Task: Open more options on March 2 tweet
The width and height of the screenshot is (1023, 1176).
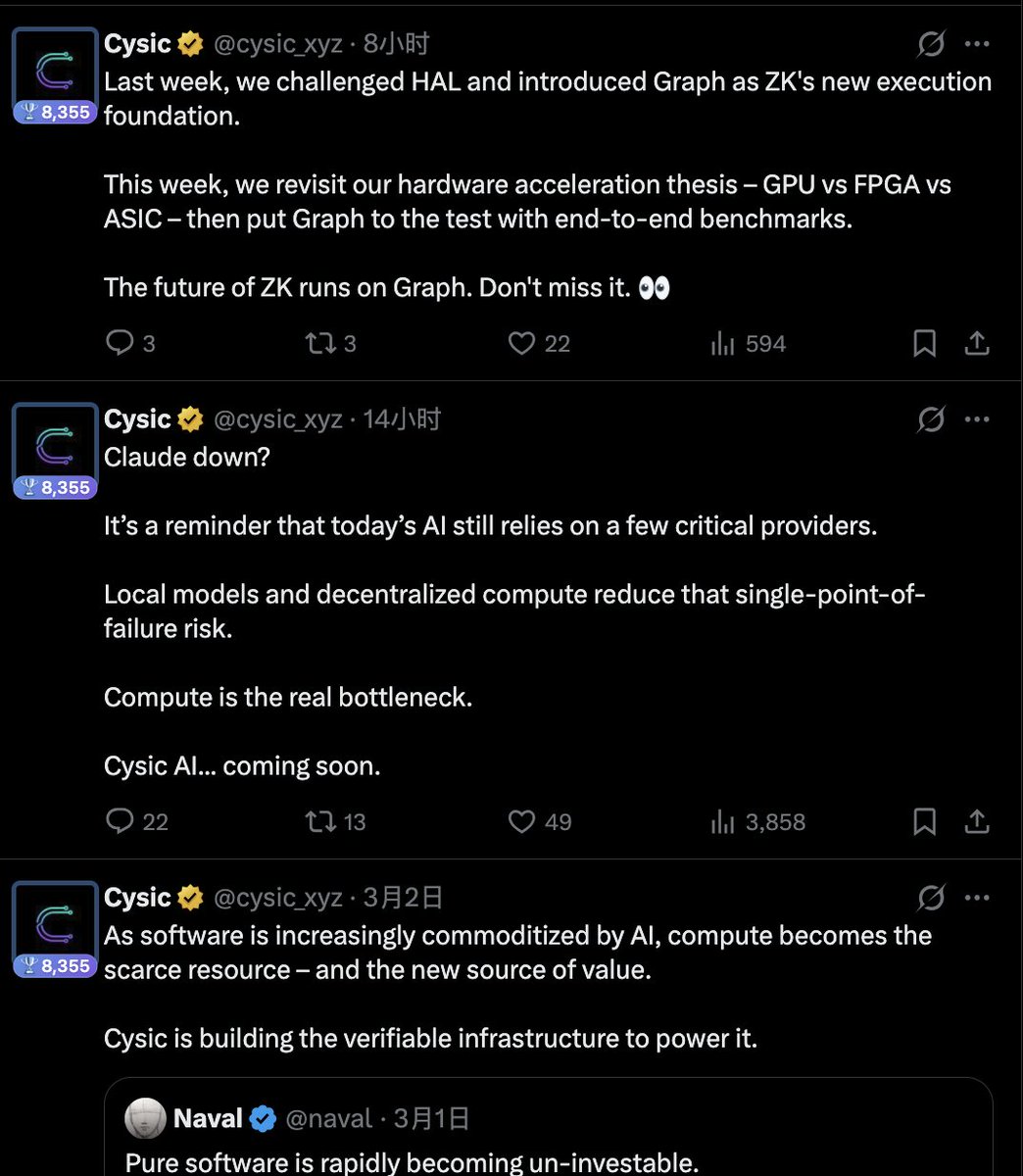Action: coord(977,898)
